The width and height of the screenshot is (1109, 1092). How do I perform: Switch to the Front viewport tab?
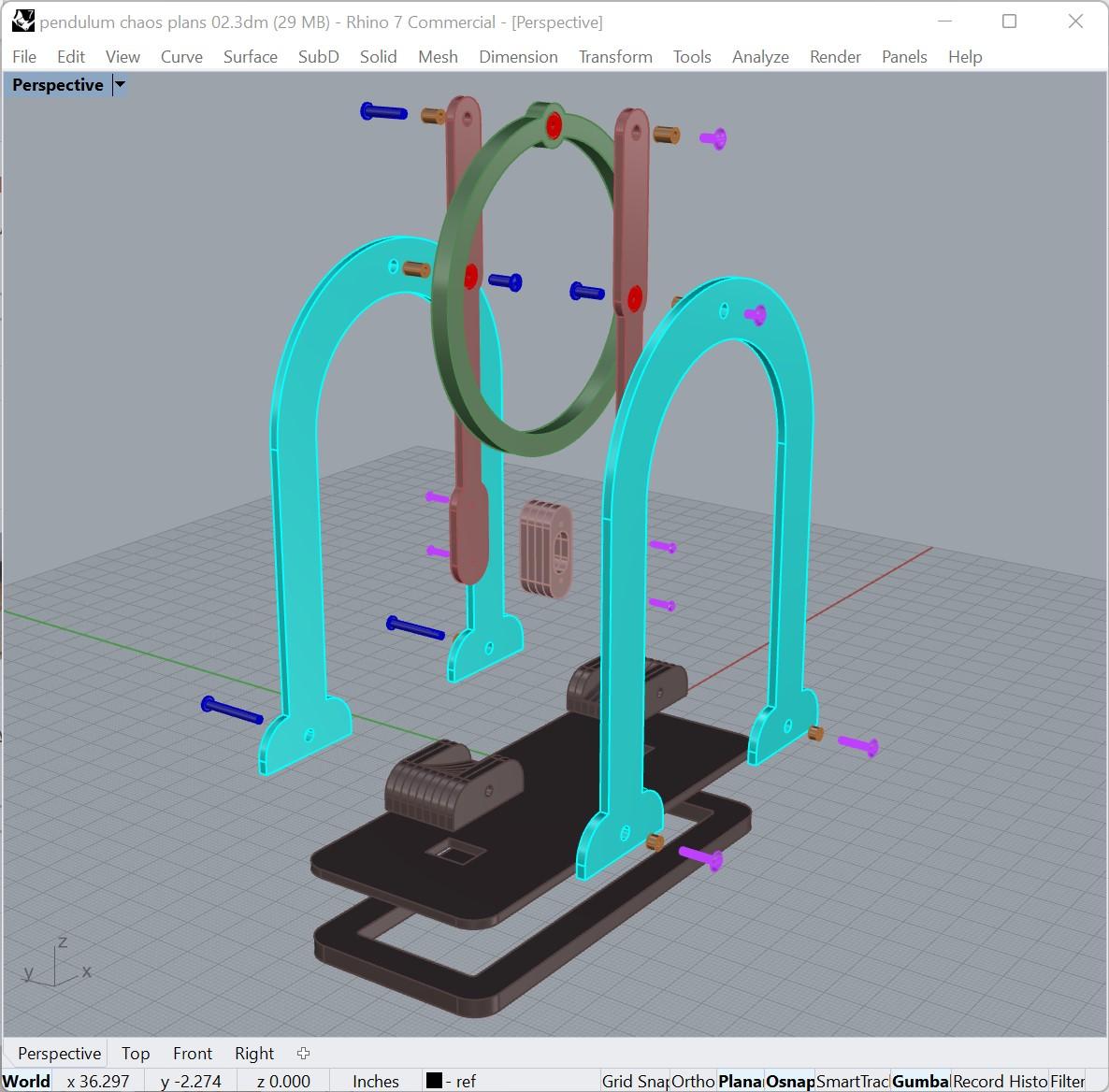193,1053
